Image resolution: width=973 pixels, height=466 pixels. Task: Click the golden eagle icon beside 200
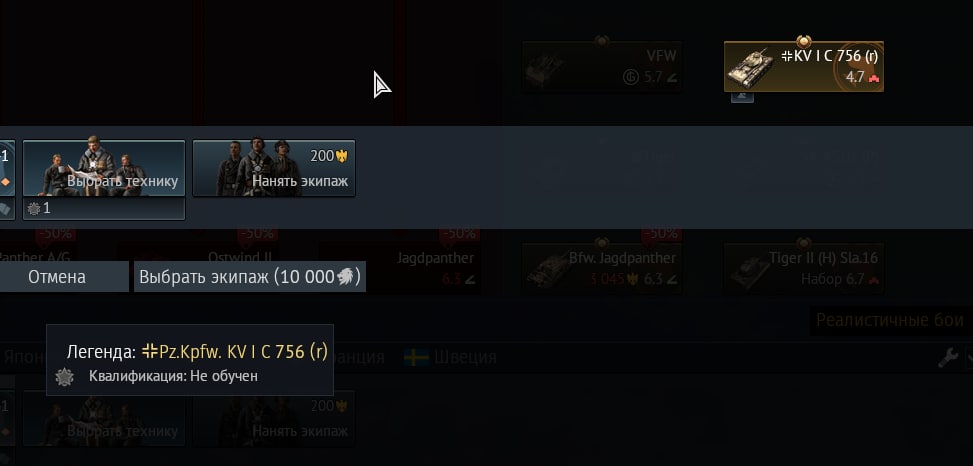[x=341, y=156]
